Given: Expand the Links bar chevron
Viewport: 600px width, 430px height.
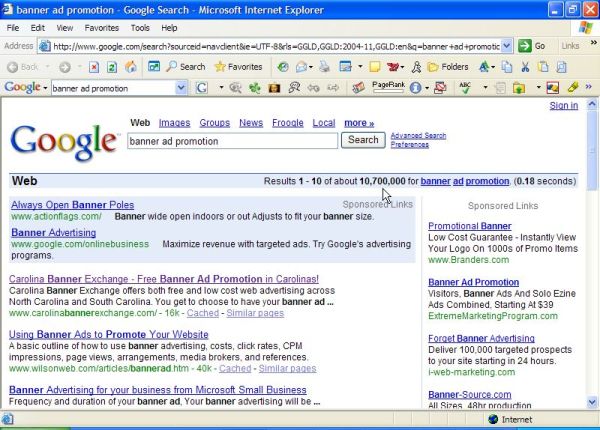Looking at the screenshot, I should coord(593,42).
